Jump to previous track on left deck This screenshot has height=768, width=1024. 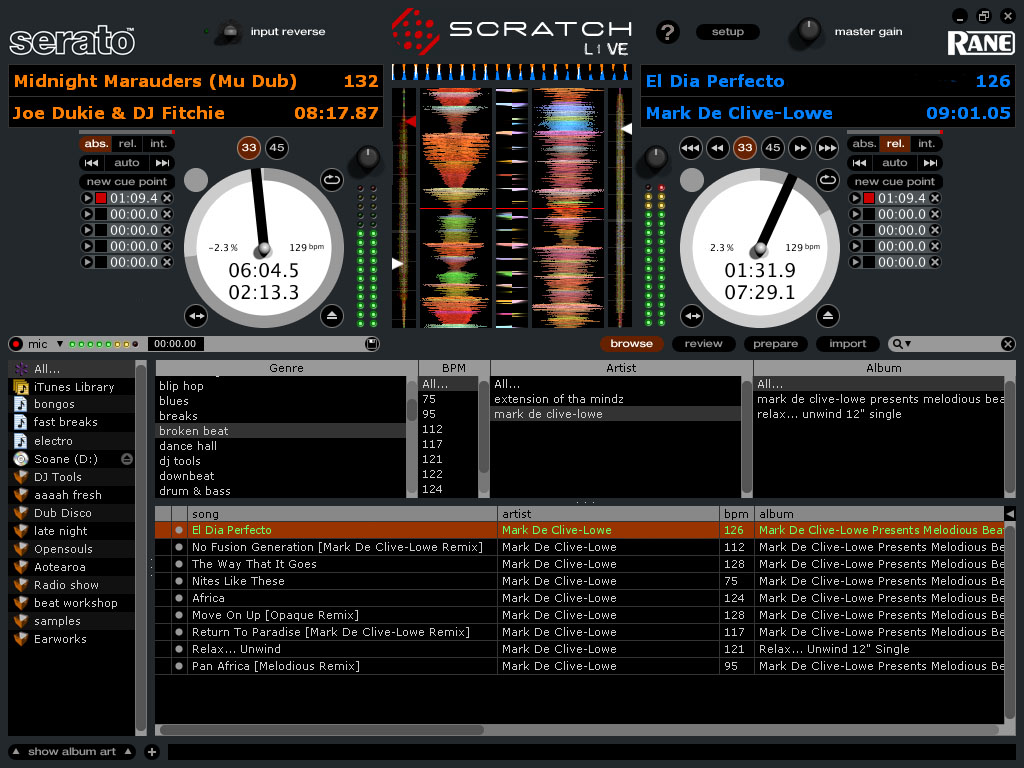point(91,163)
